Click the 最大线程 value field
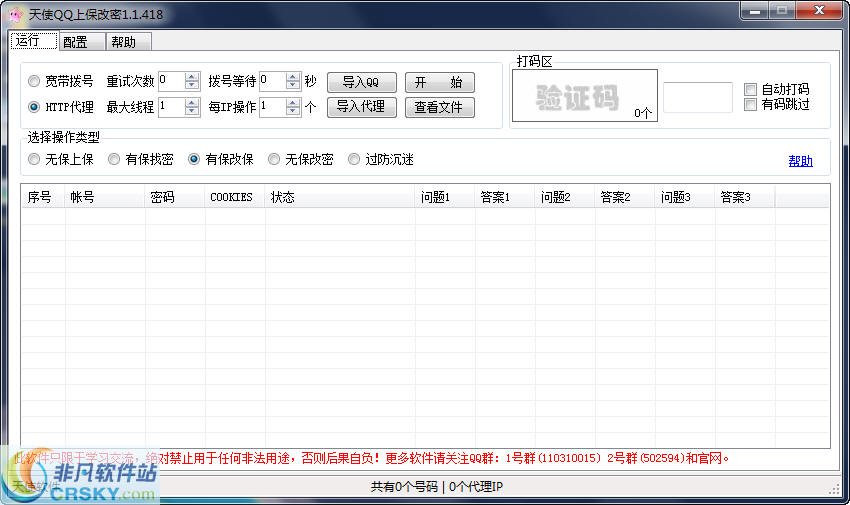The width and height of the screenshot is (850, 505). (x=171, y=107)
